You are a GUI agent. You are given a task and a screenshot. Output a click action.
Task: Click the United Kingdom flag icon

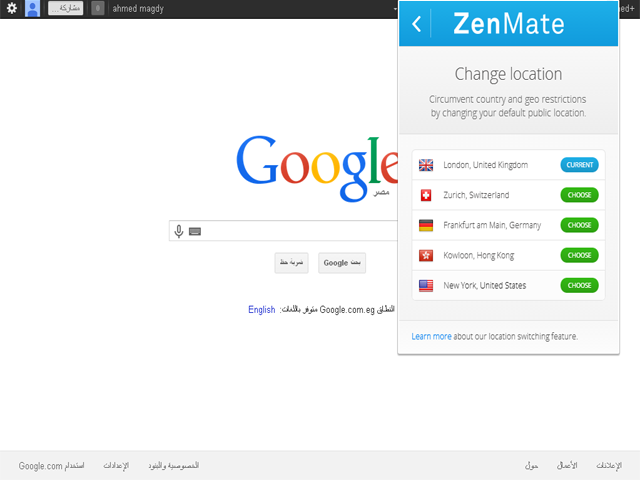[426, 165]
